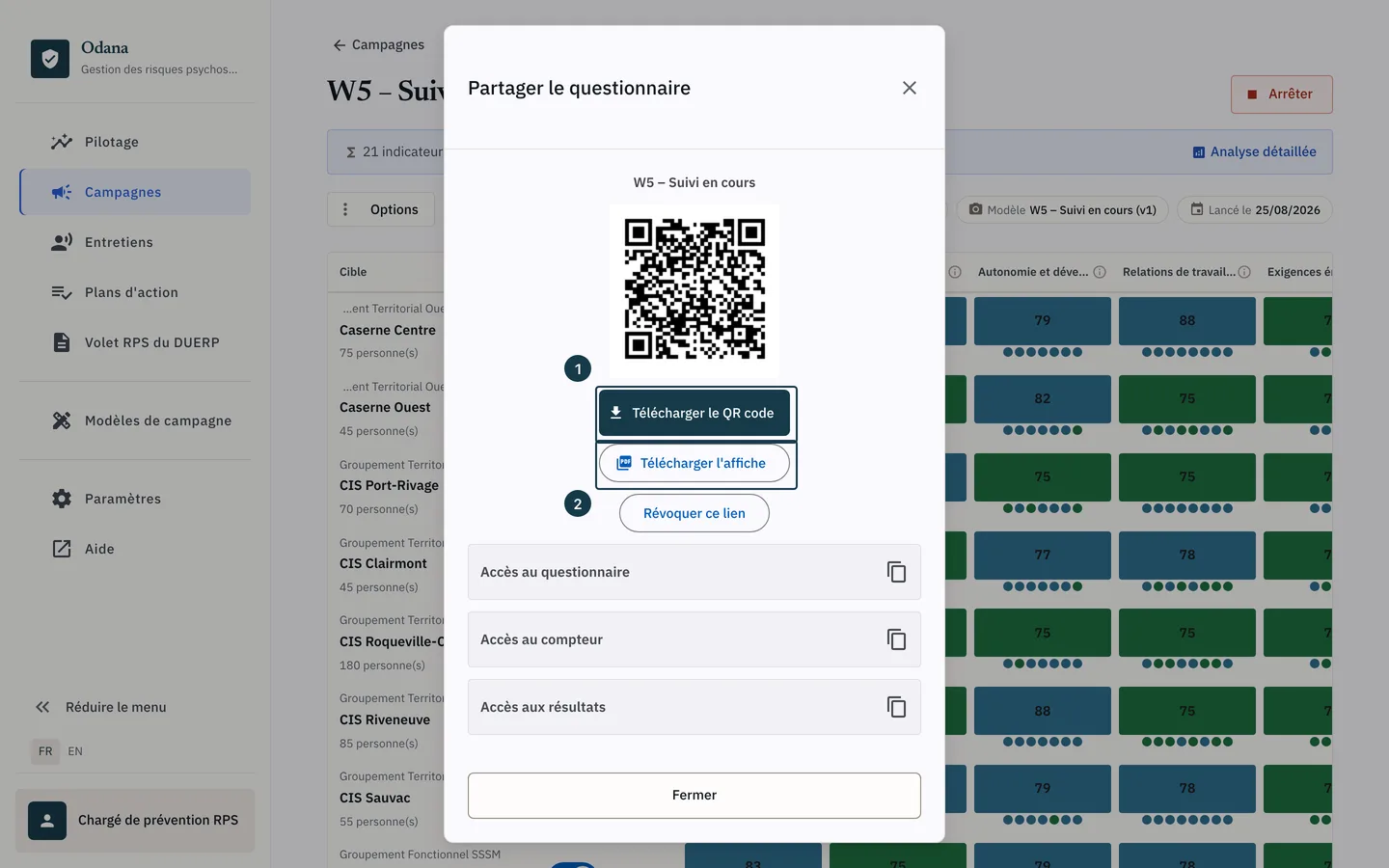
Task: Open the Accès au questionnaire field
Action: tap(694, 572)
